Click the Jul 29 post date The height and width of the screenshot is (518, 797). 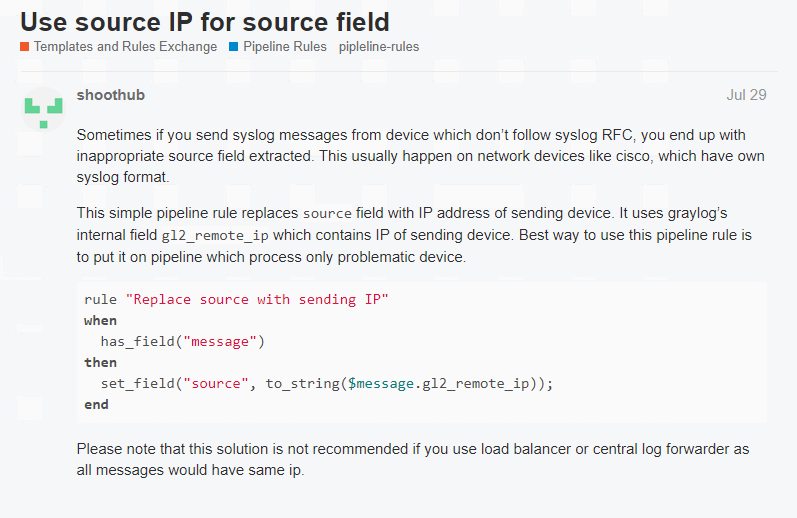pos(746,95)
